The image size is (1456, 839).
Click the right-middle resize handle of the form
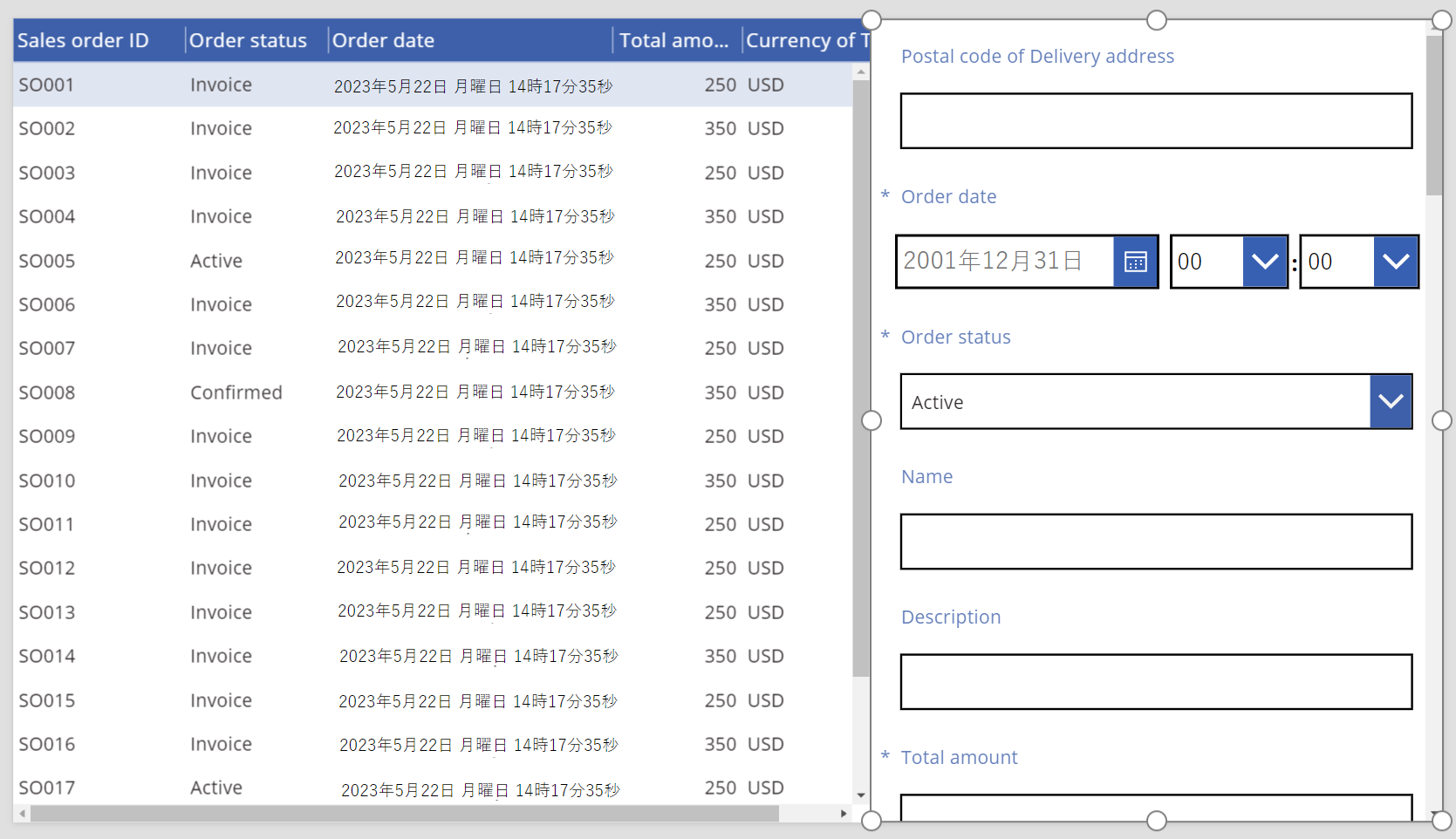1442,420
